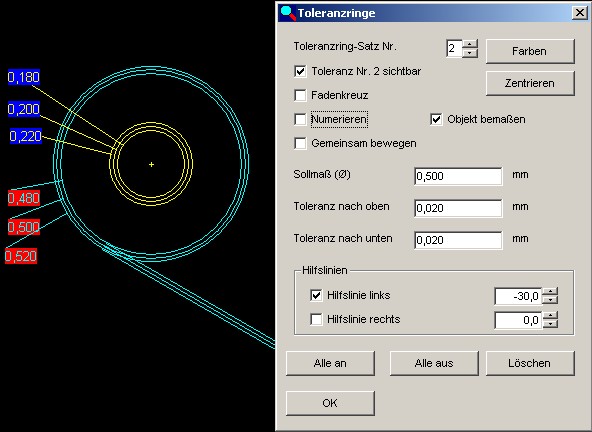Select the red 0,500 dimension label
592x432 pixels.
click(23, 227)
